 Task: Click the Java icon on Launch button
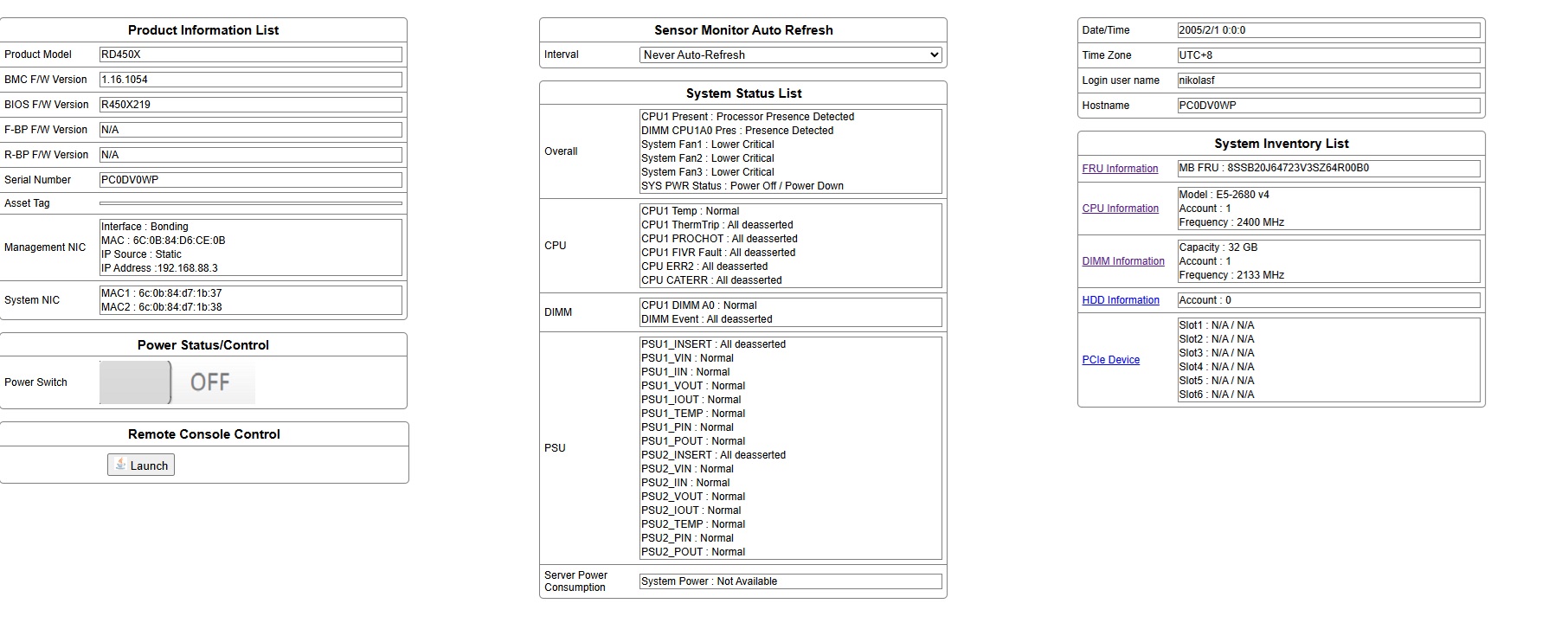120,465
